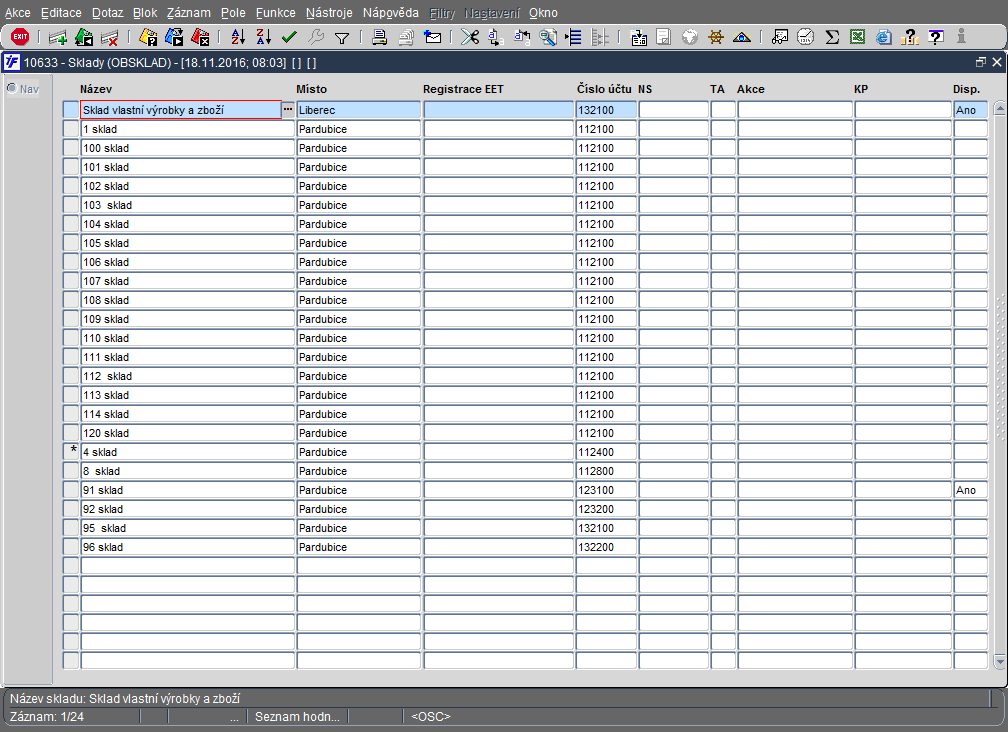Open the Nástroje menu
The image size is (1008, 732).
(329, 13)
